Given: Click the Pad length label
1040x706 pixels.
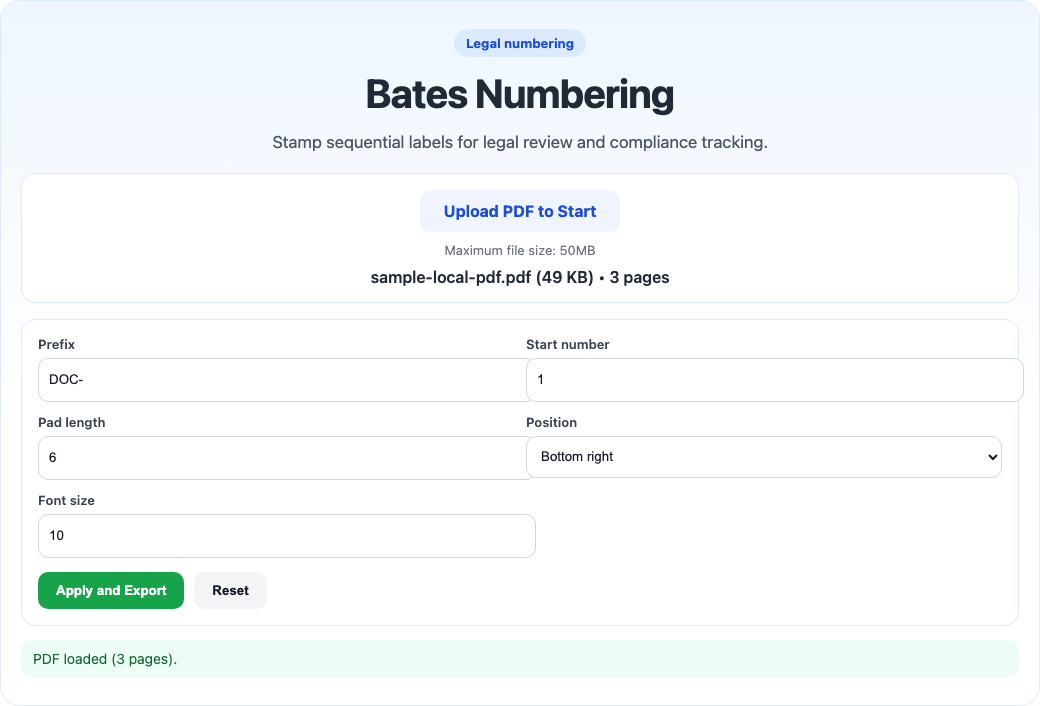Looking at the screenshot, I should point(71,422).
